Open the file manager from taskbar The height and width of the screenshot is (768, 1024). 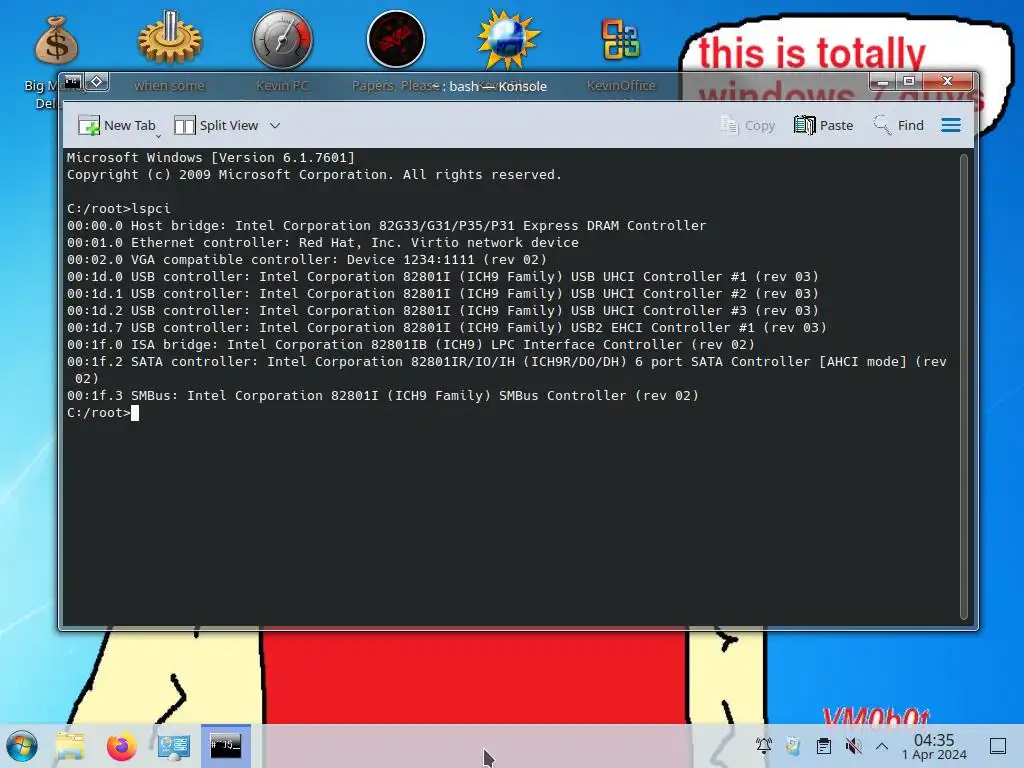70,746
